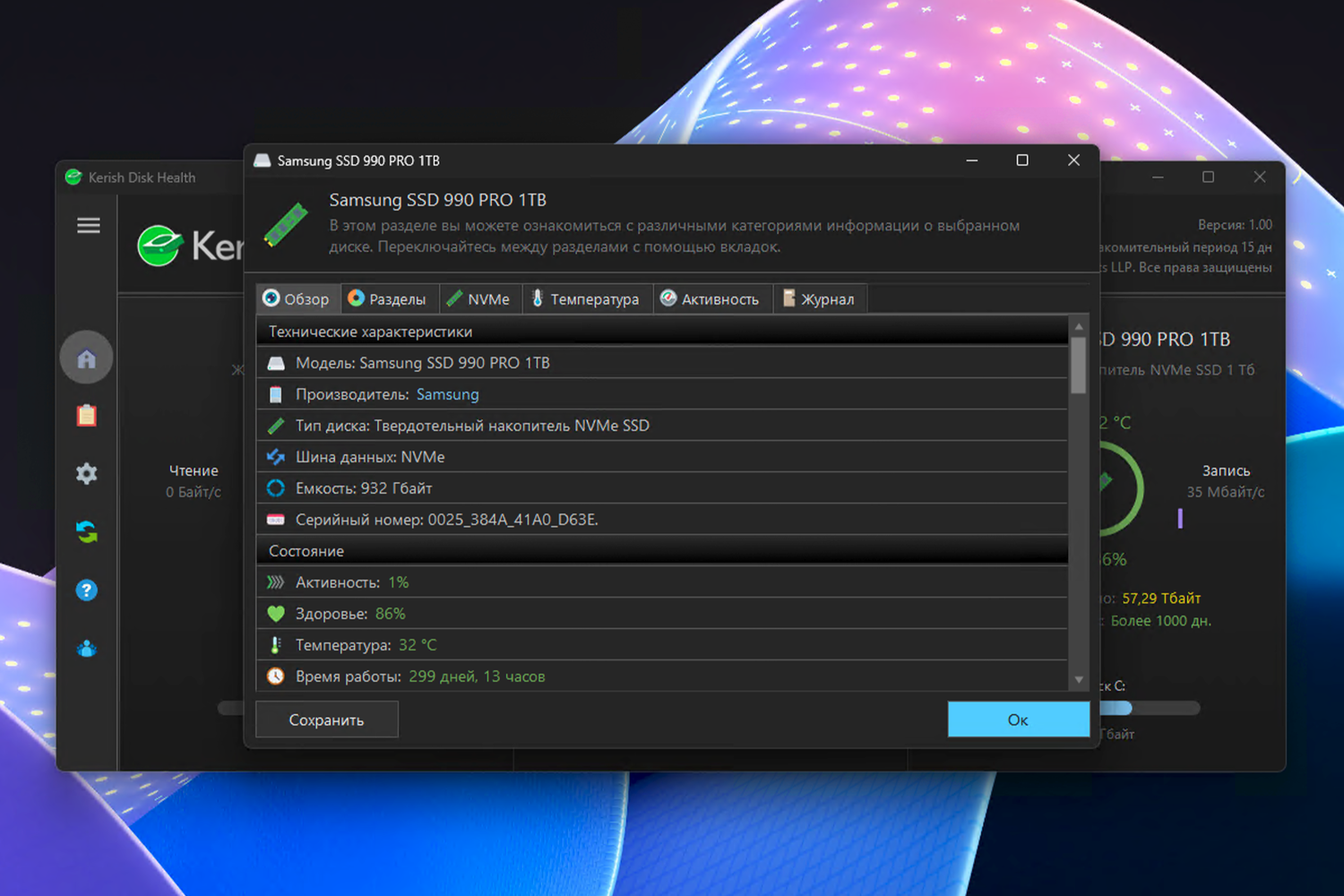Switch to the Обзор tab

[x=298, y=298]
